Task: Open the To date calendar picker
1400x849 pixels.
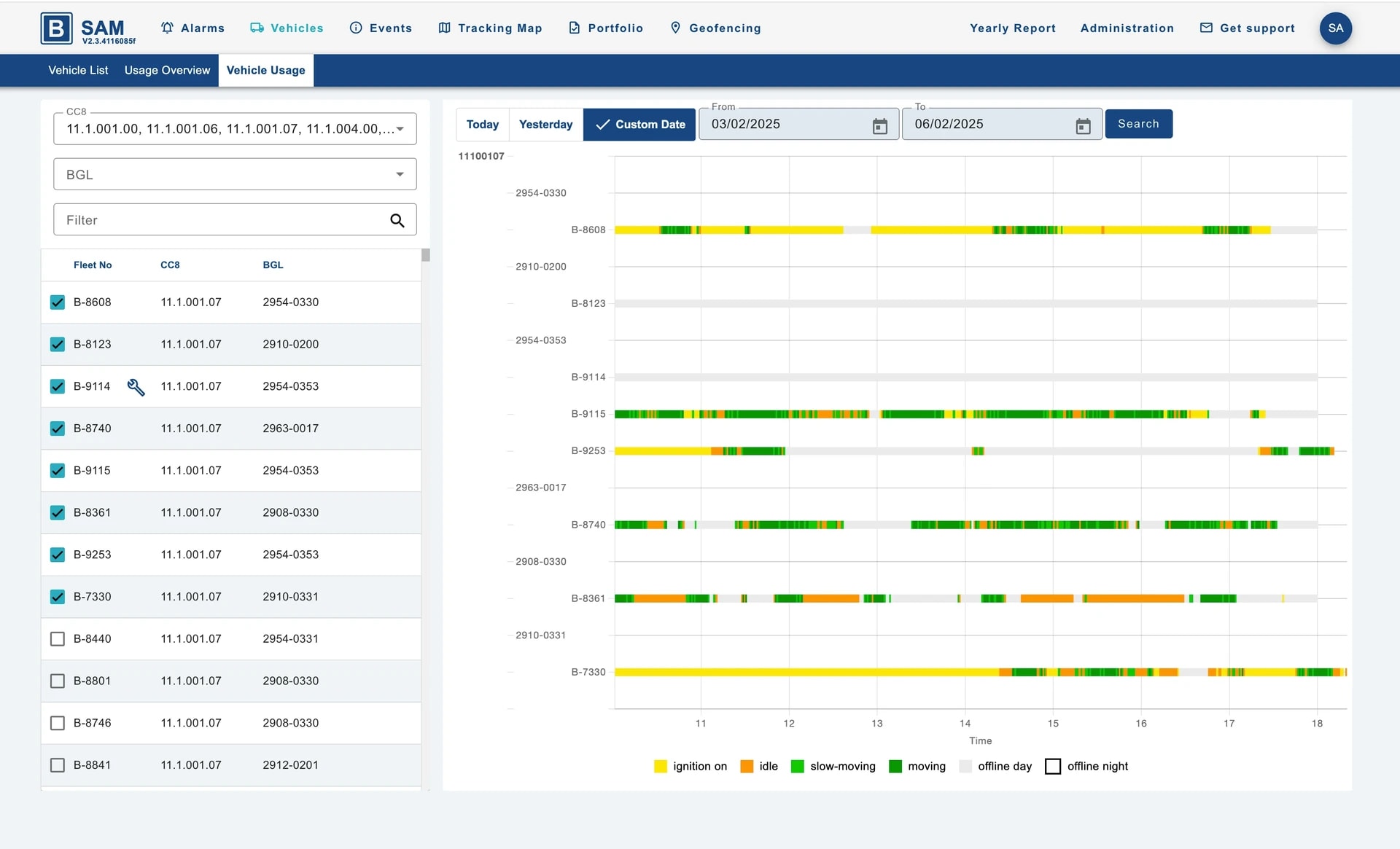Action: click(1083, 126)
